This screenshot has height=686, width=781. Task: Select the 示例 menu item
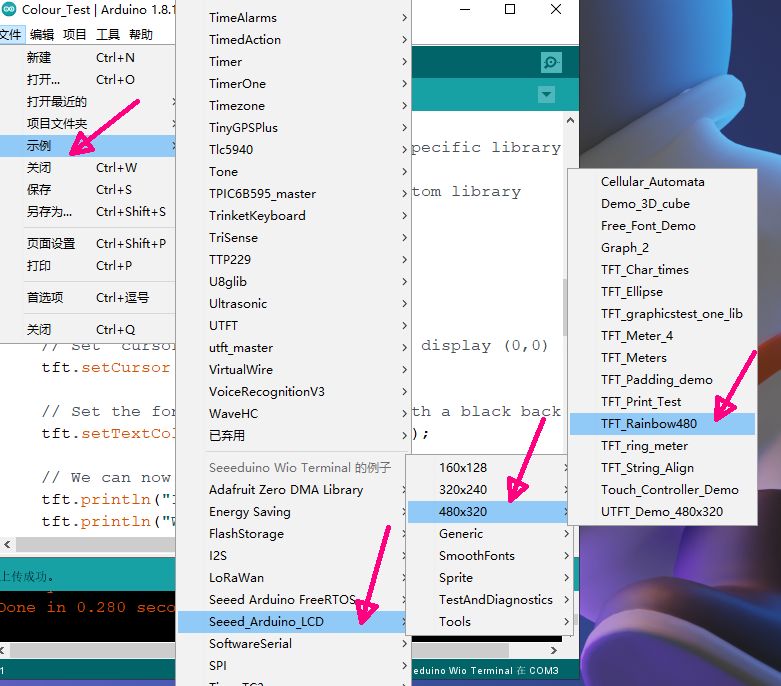(x=88, y=145)
